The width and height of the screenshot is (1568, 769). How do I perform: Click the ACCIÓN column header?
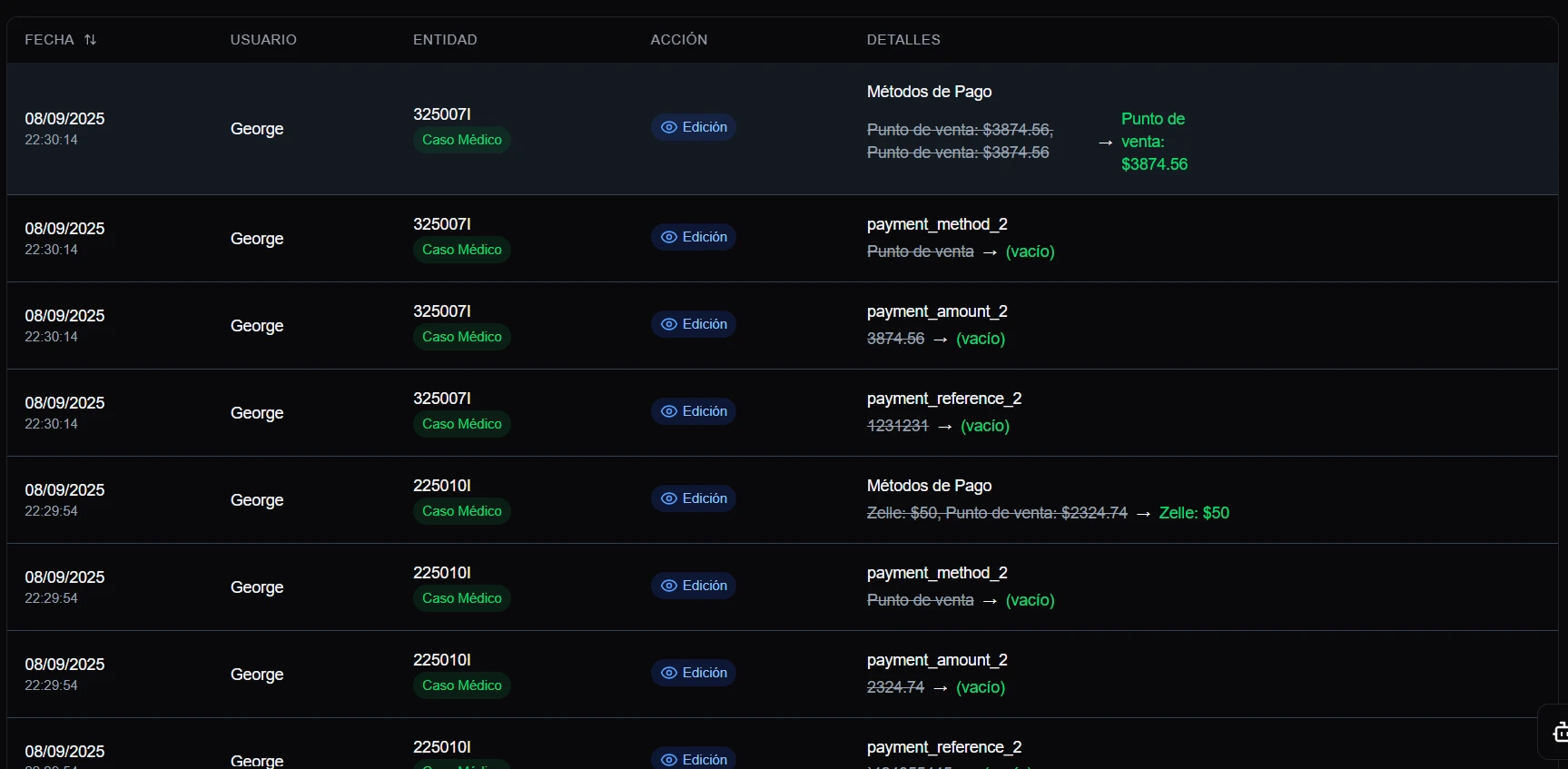pos(678,40)
